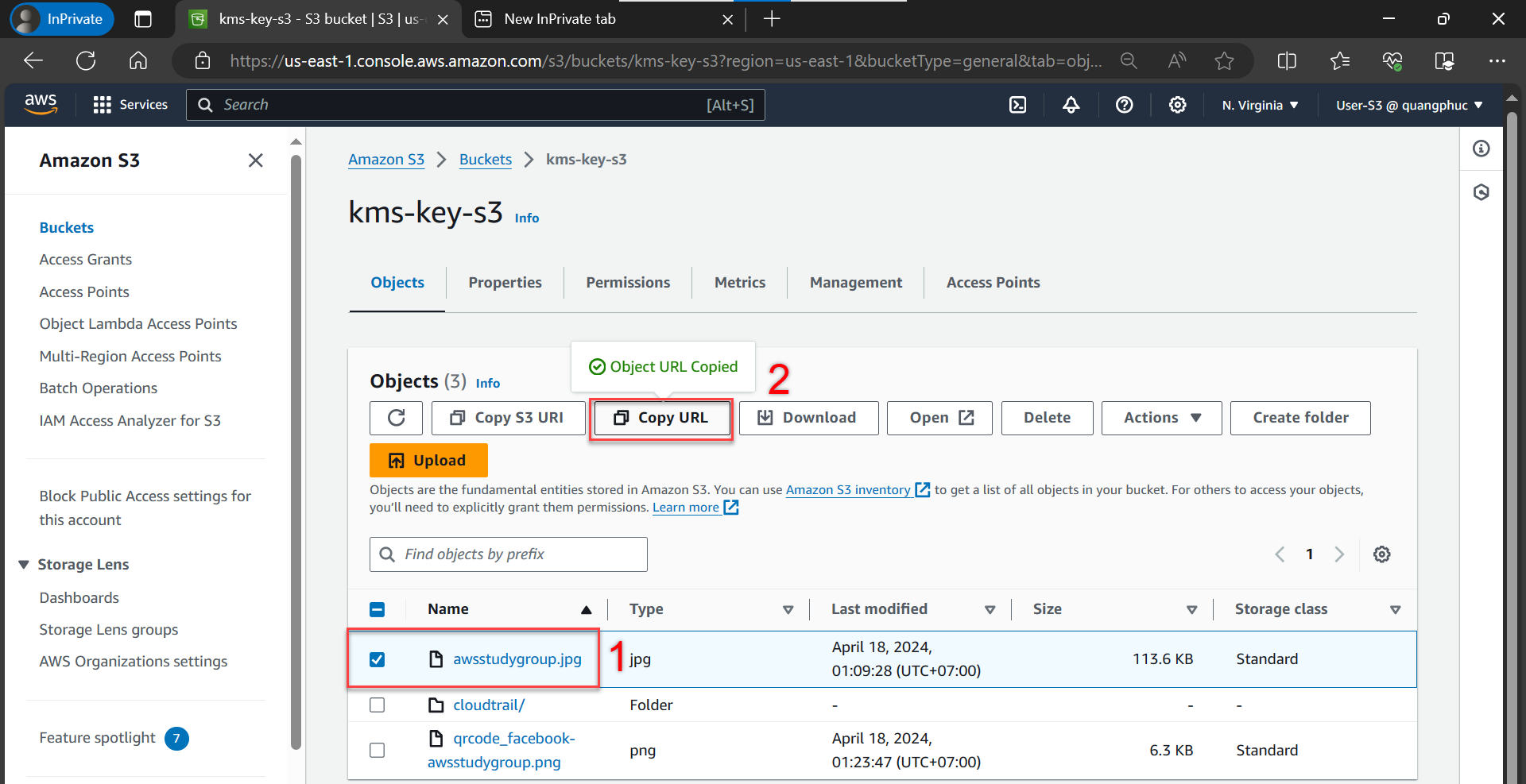Add this page to favorites star
1526x784 pixels.
(x=1225, y=61)
